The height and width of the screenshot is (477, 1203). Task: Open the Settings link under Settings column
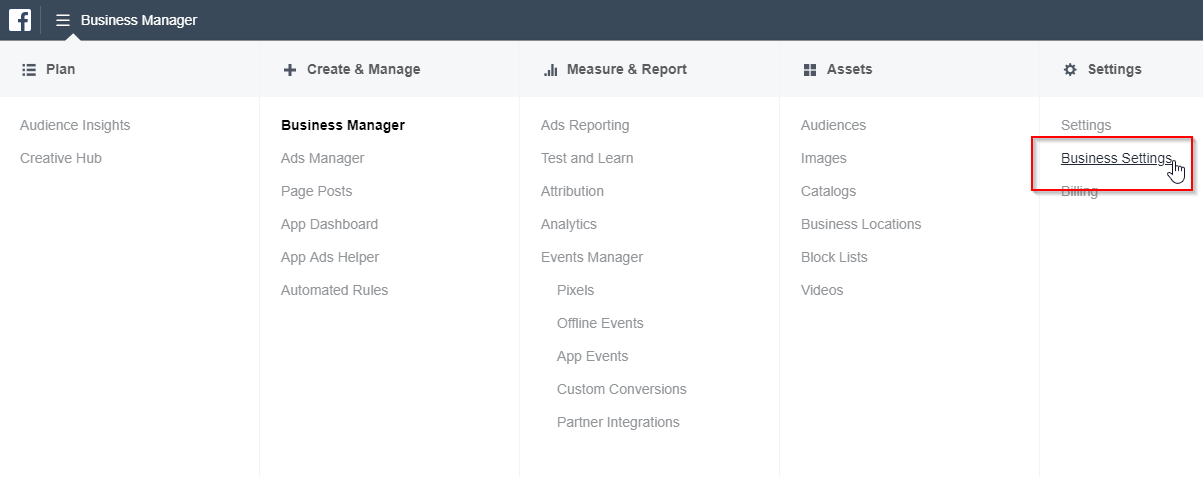point(1086,125)
